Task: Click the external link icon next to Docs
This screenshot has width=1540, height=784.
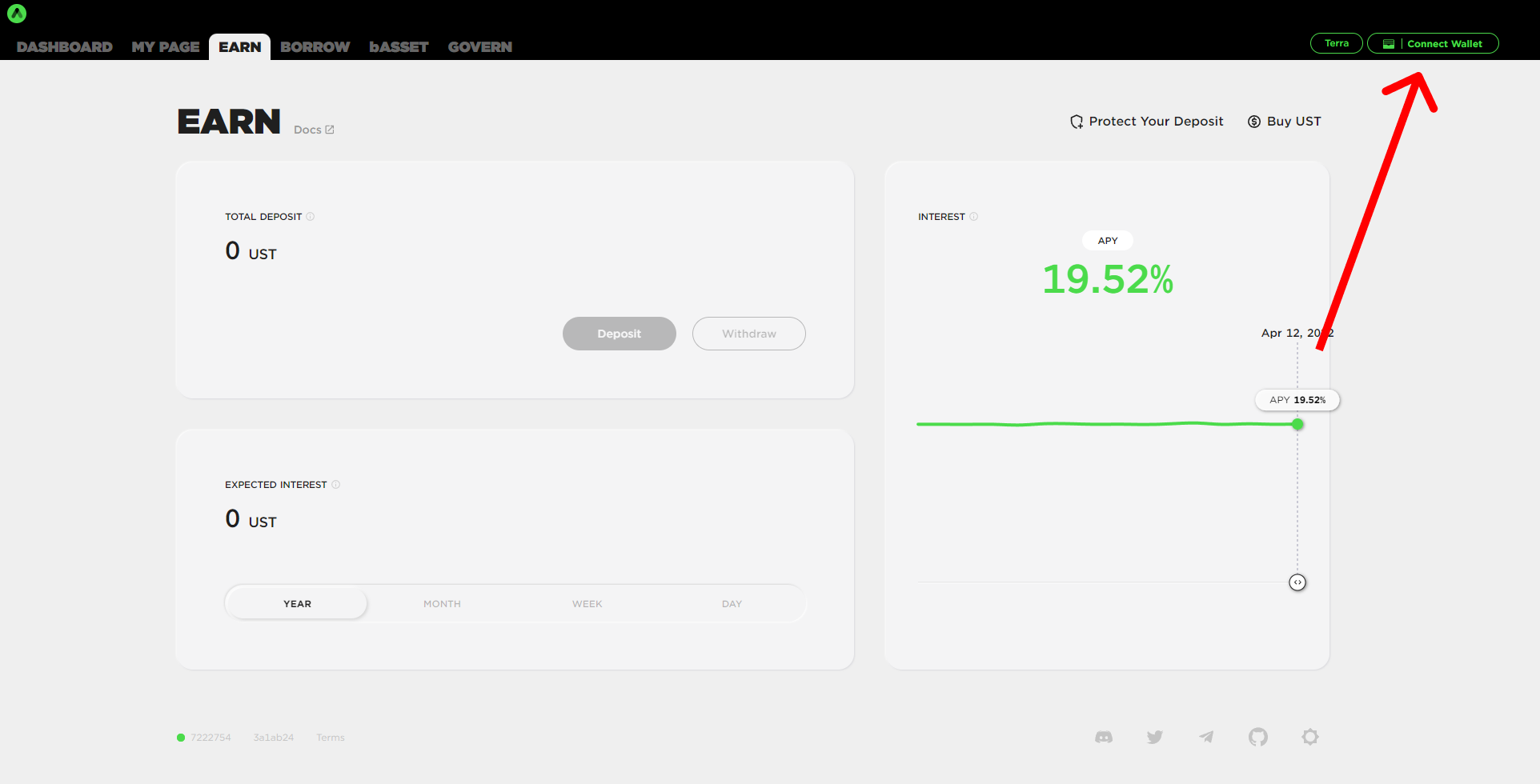Action: pos(330,130)
